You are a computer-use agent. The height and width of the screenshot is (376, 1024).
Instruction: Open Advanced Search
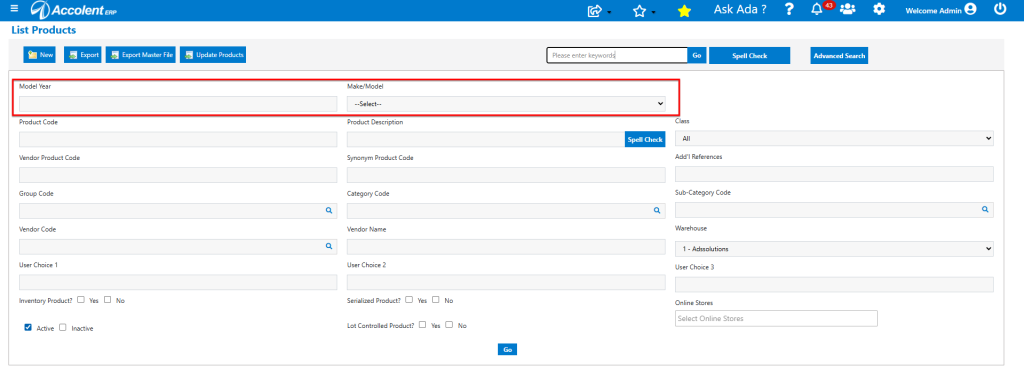(839, 55)
